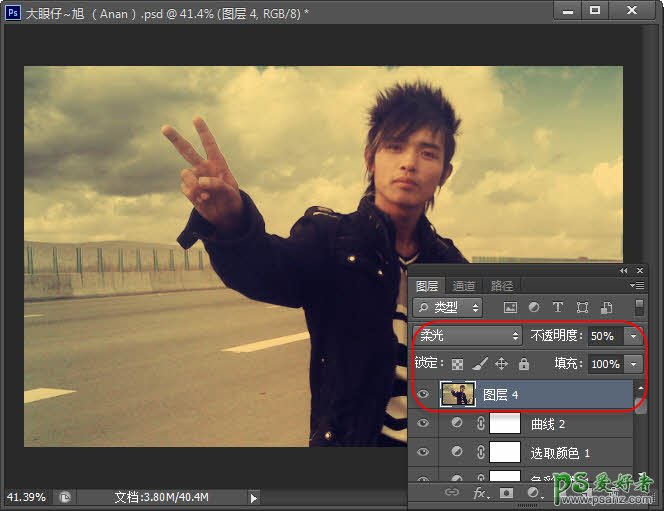Viewport: 664px width, 511px height.
Task: Open the 填充 fill dropdown arrow
Action: (x=633, y=364)
